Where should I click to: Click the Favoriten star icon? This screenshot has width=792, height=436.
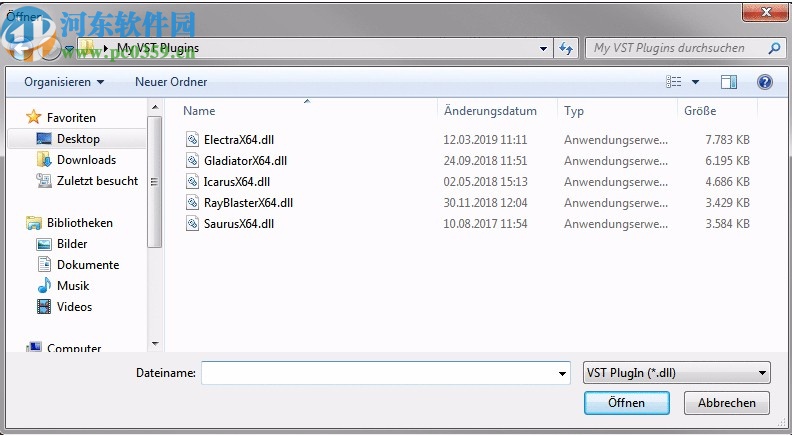click(x=33, y=117)
